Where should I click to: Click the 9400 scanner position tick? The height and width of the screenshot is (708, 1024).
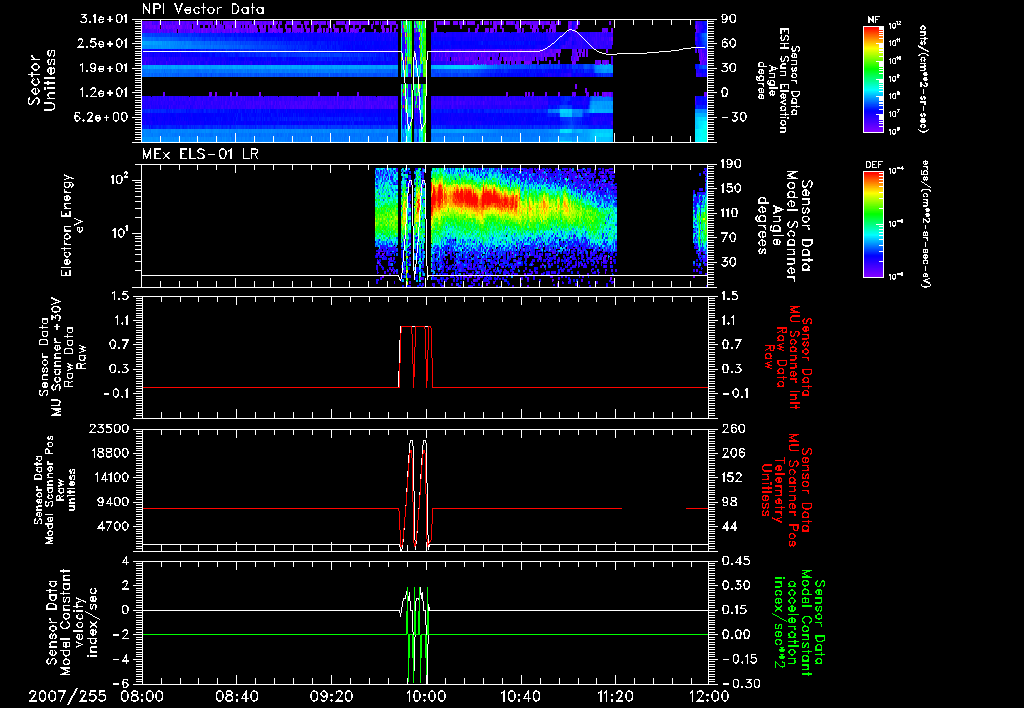click(x=113, y=502)
